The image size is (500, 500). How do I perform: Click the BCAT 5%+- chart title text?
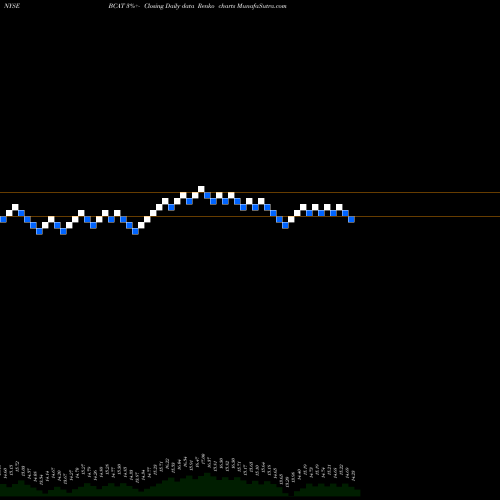[x=124, y=6]
